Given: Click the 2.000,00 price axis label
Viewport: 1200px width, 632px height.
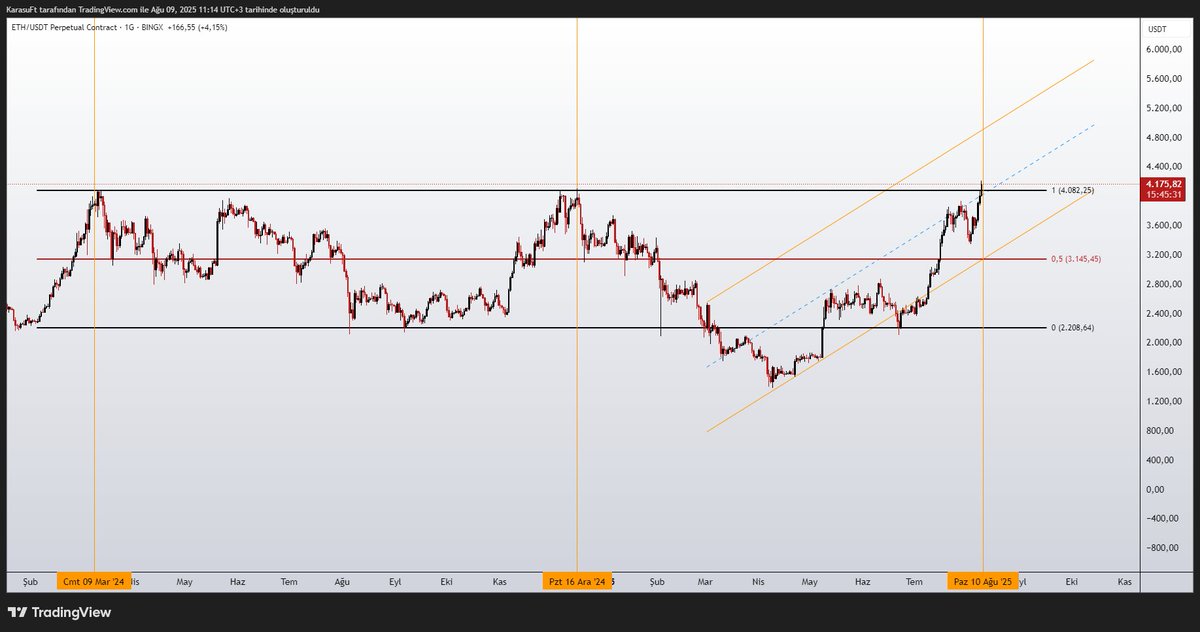Looking at the screenshot, I should [1164, 343].
